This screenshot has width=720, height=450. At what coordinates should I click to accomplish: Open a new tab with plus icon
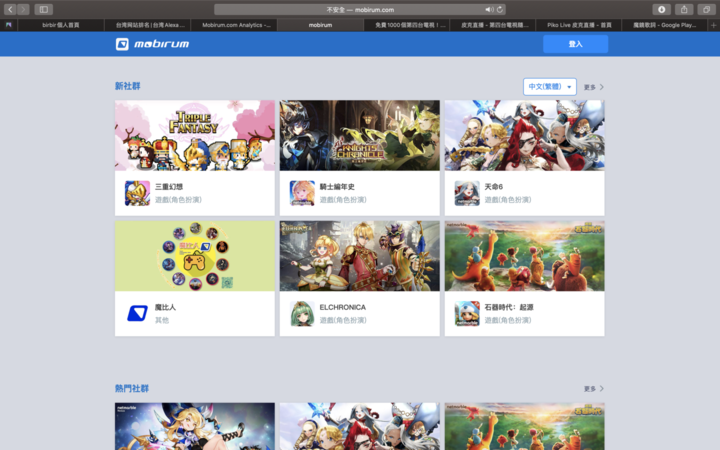click(714, 25)
